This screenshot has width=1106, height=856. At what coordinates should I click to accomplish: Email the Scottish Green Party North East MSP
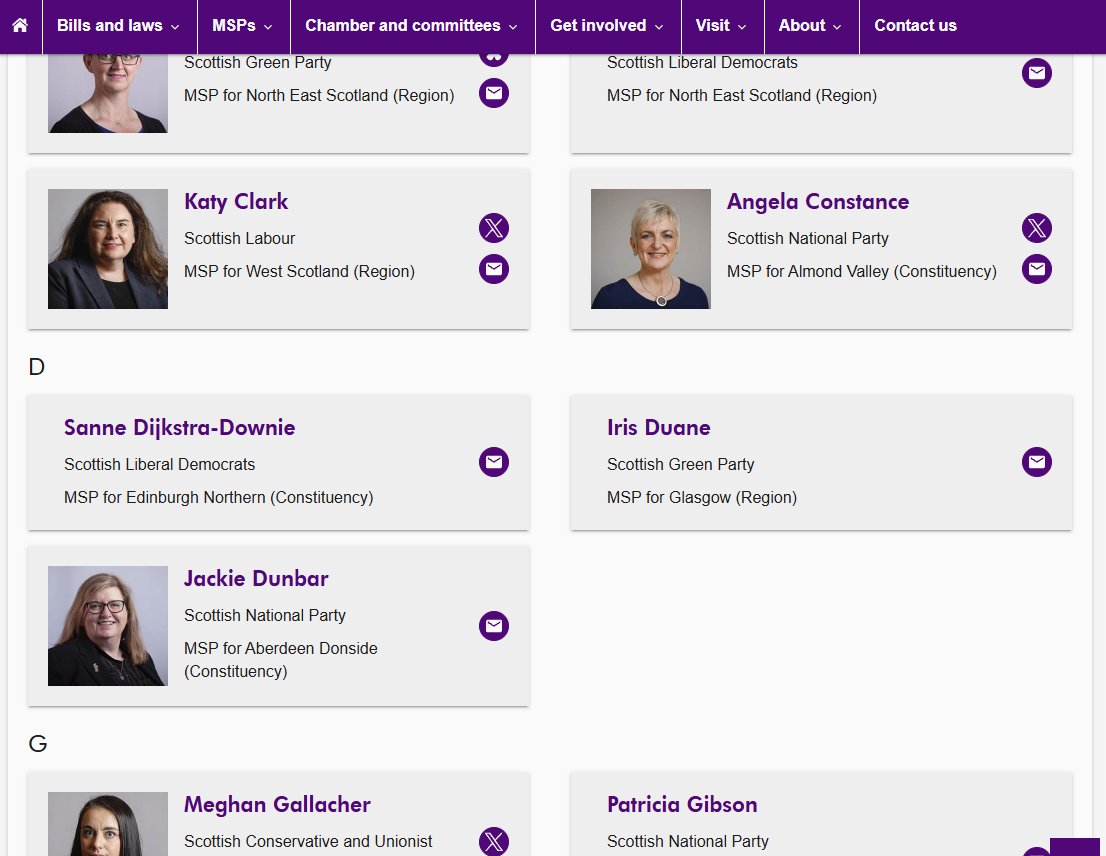coord(494,93)
